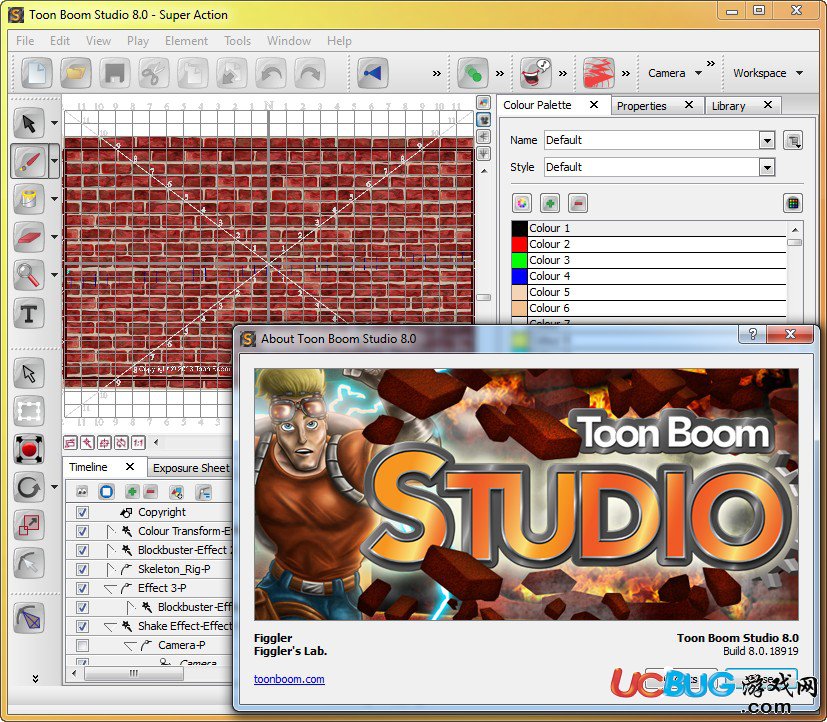Open the toonboom.com link
This screenshot has width=827, height=722.
coord(289,679)
